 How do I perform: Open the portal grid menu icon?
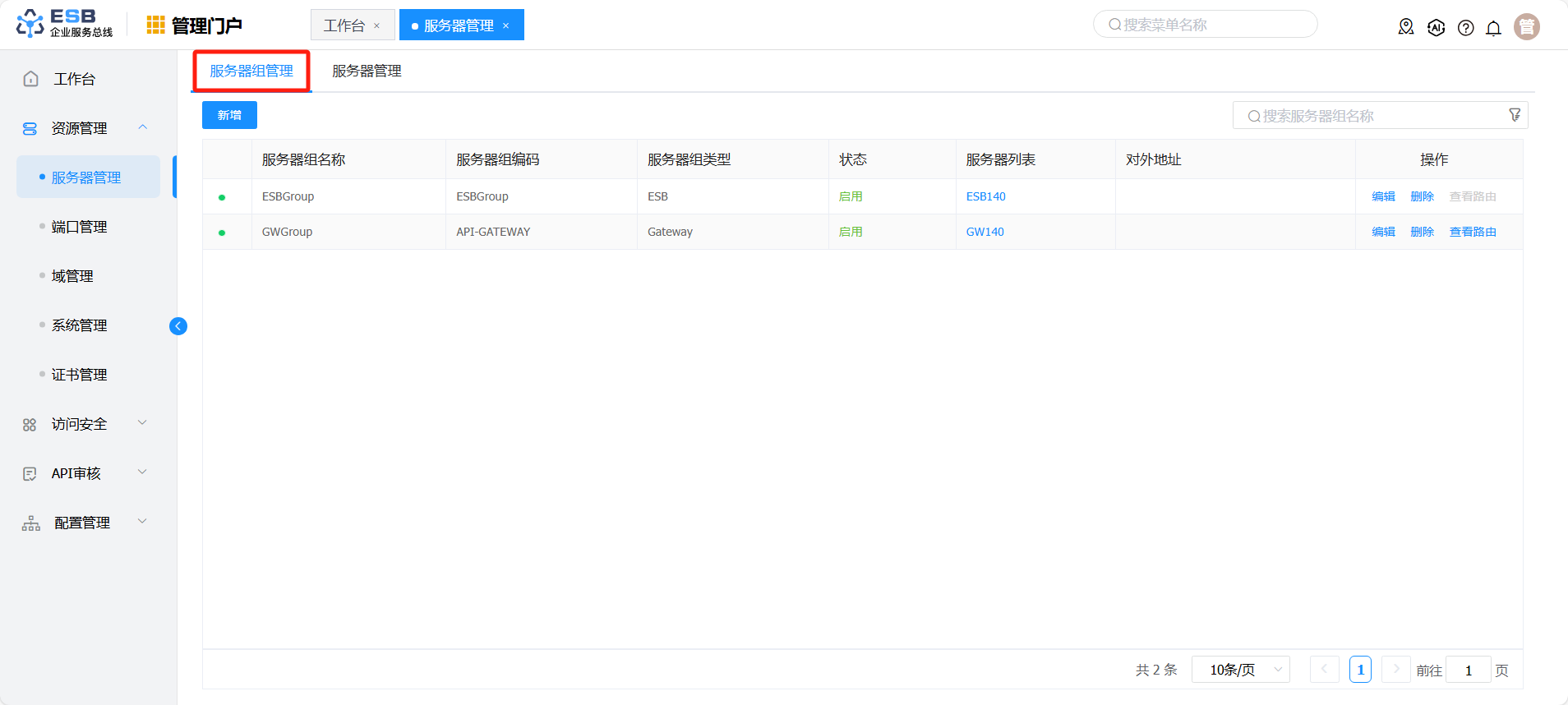pyautogui.click(x=155, y=25)
